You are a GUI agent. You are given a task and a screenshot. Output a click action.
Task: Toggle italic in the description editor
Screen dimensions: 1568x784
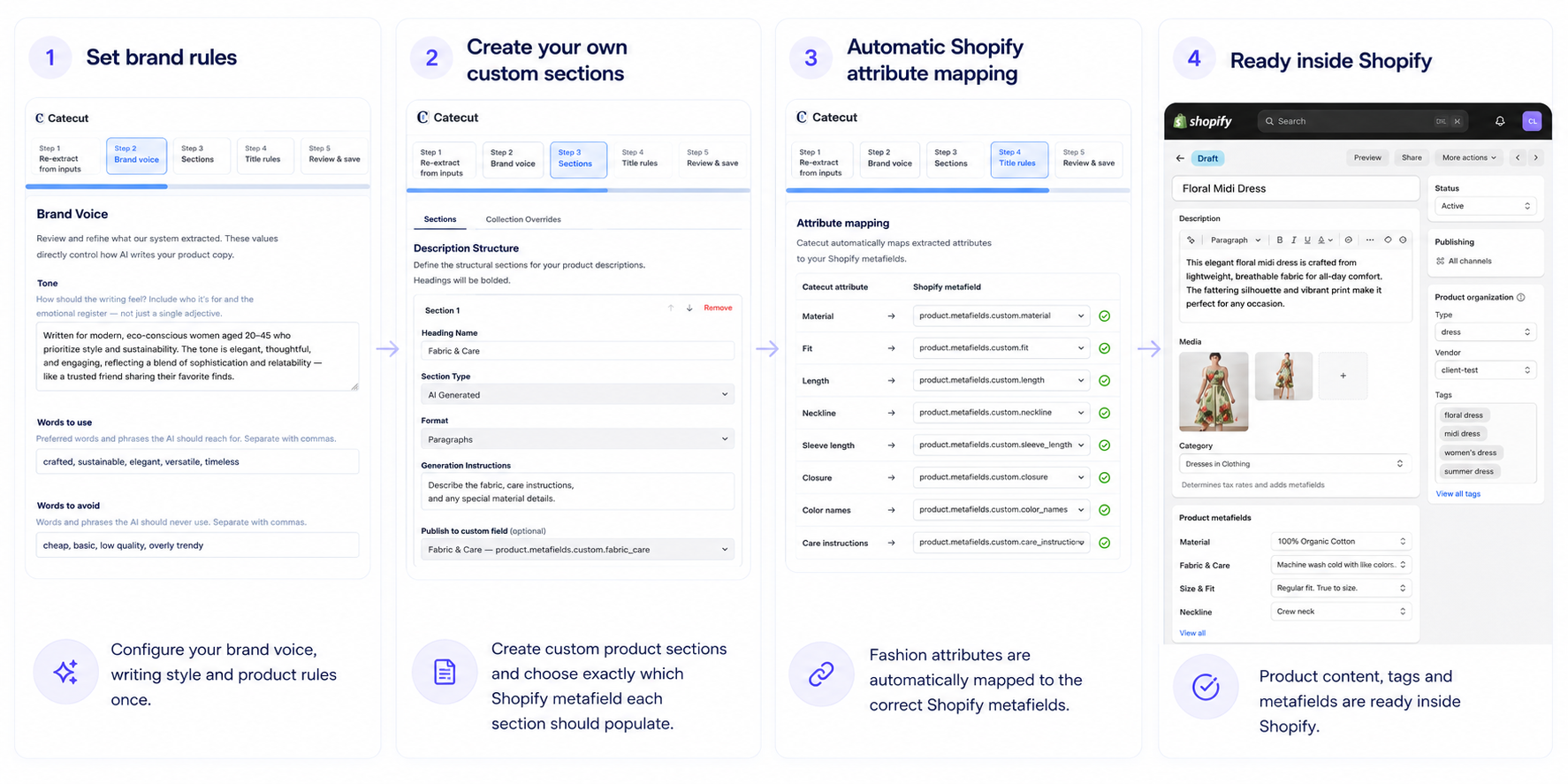(1293, 240)
